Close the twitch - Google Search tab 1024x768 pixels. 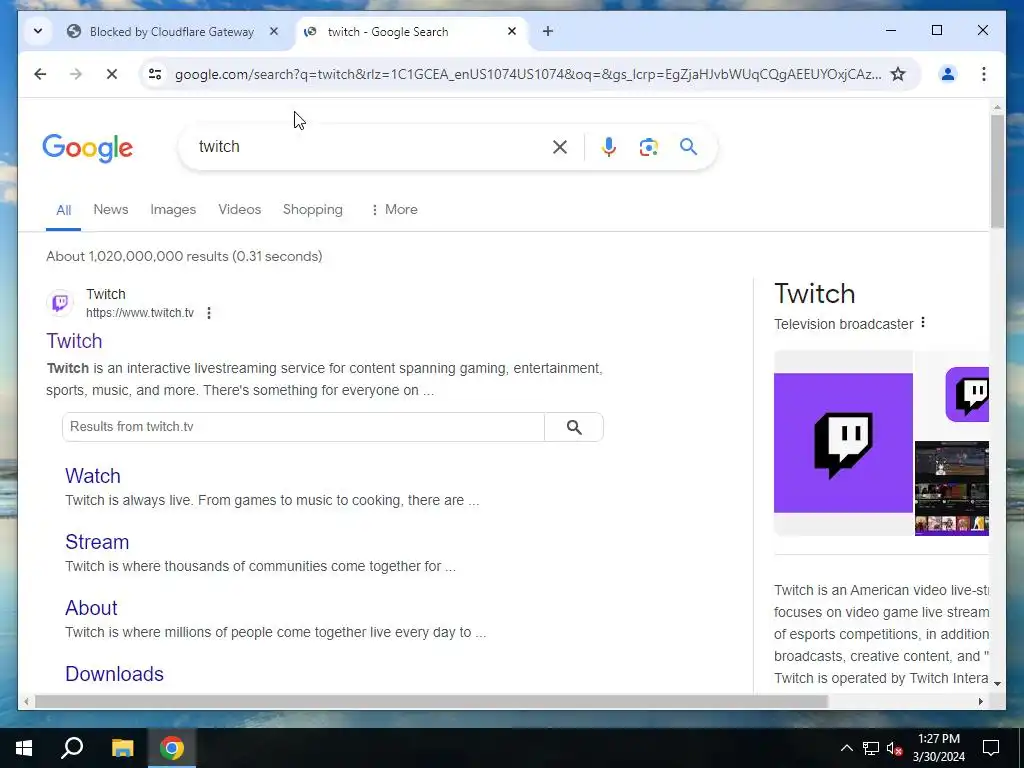point(512,31)
